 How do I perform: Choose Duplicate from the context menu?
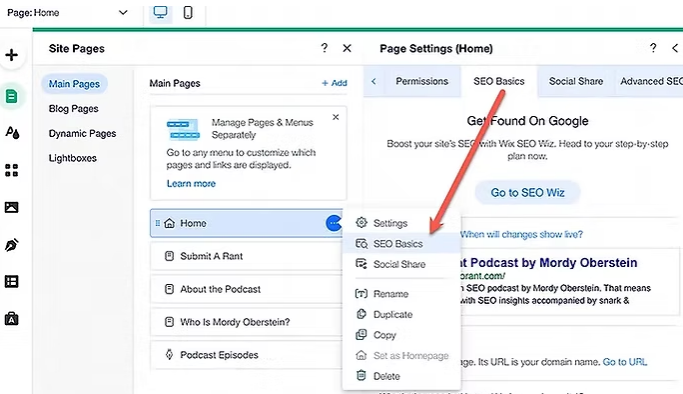pyautogui.click(x=401, y=314)
